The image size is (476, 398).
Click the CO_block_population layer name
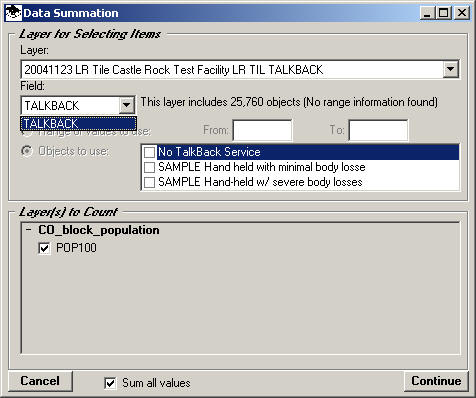coord(99,230)
